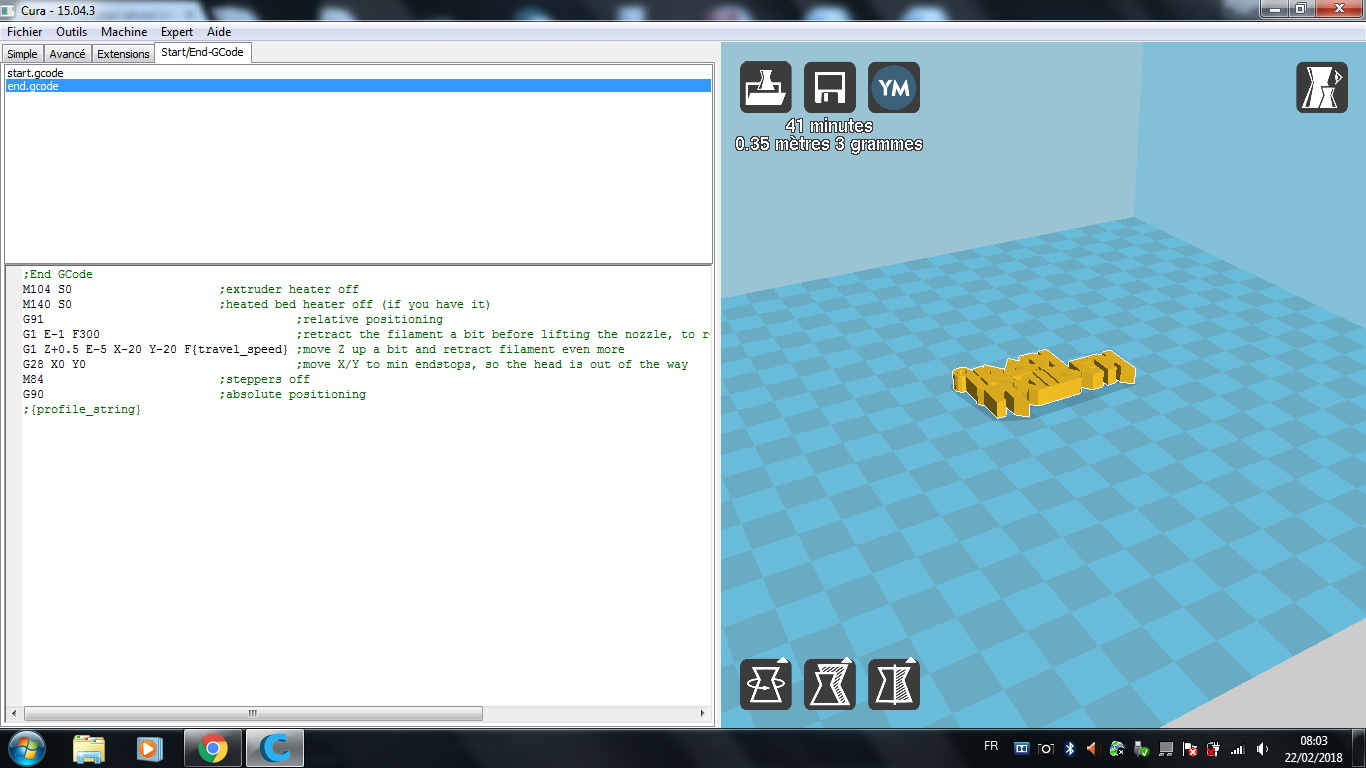Screen dimensions: 1366x768
Task: Select the Scale tool icon
Action: click(x=830, y=685)
